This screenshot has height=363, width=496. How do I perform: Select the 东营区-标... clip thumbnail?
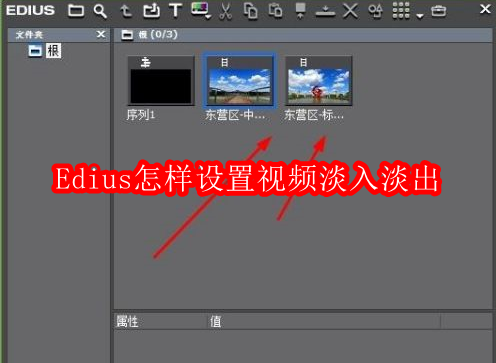click(318, 81)
